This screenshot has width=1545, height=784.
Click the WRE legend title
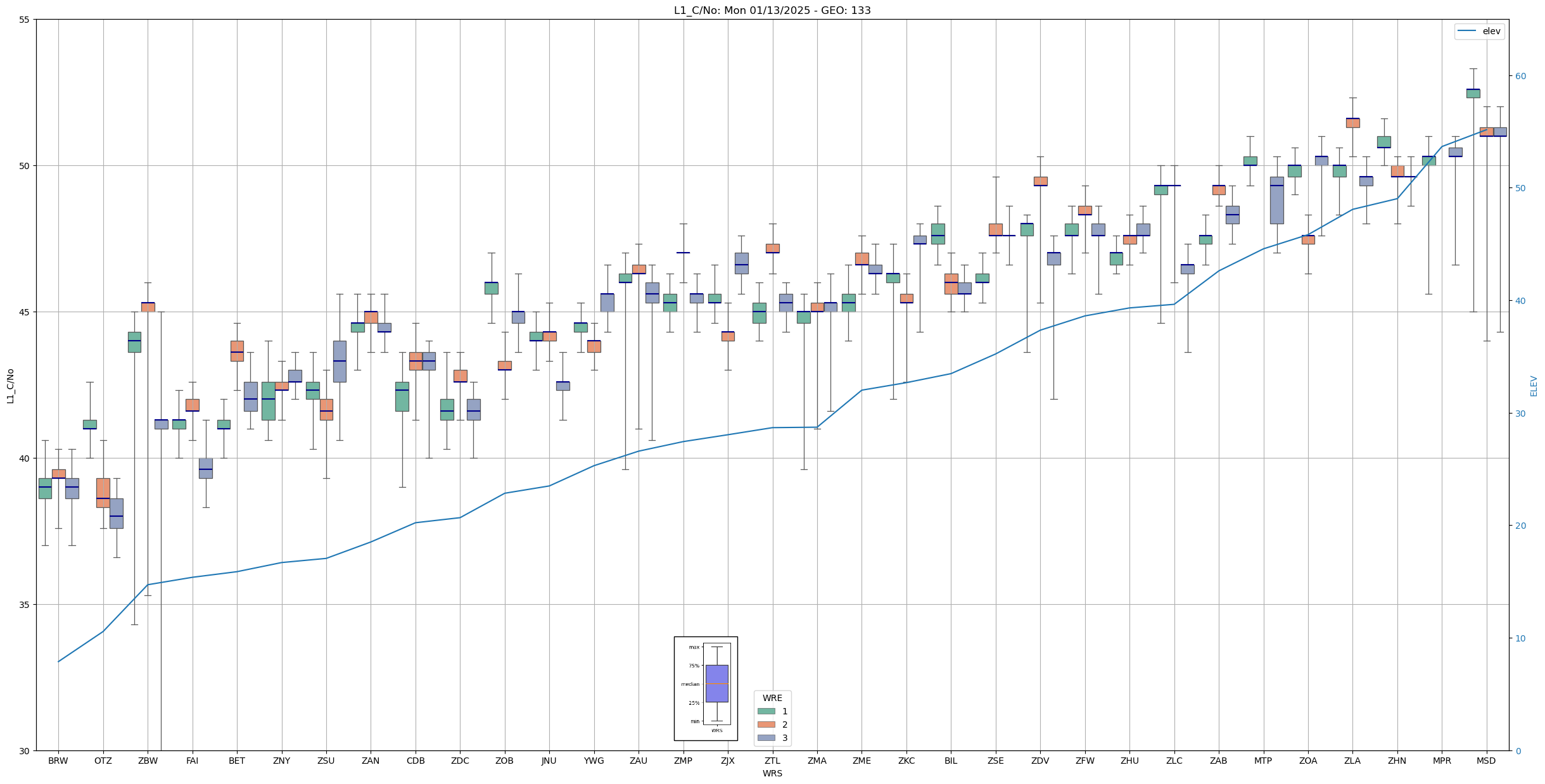tap(772, 698)
